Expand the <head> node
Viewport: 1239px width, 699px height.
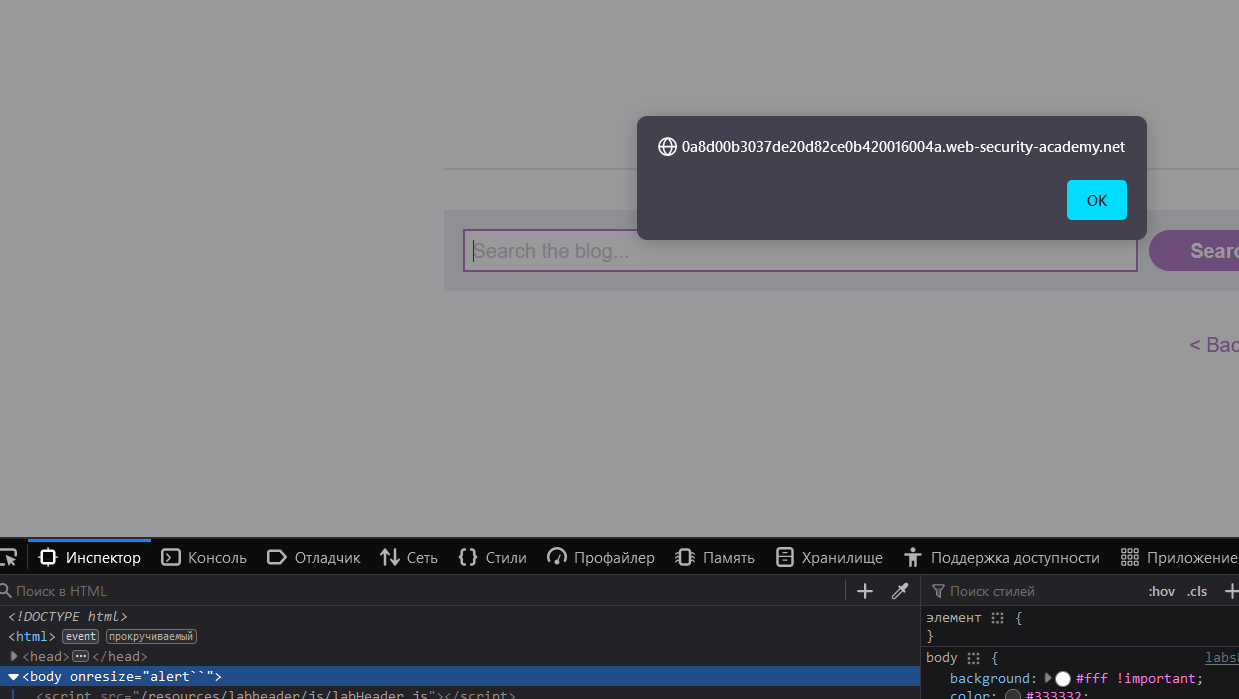[14, 656]
